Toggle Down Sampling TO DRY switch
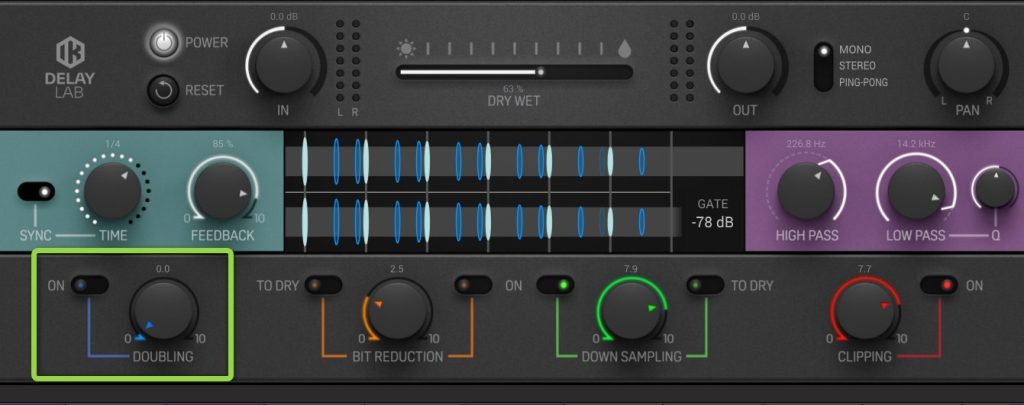This screenshot has height=405, width=1024. click(x=705, y=285)
